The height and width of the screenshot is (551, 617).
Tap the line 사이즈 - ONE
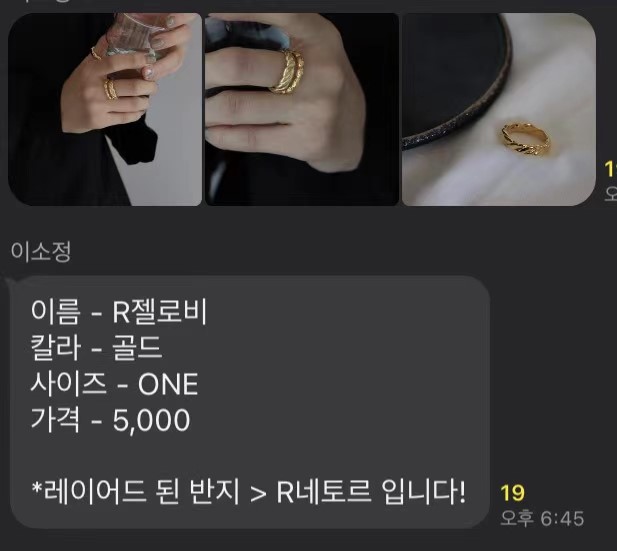114,384
